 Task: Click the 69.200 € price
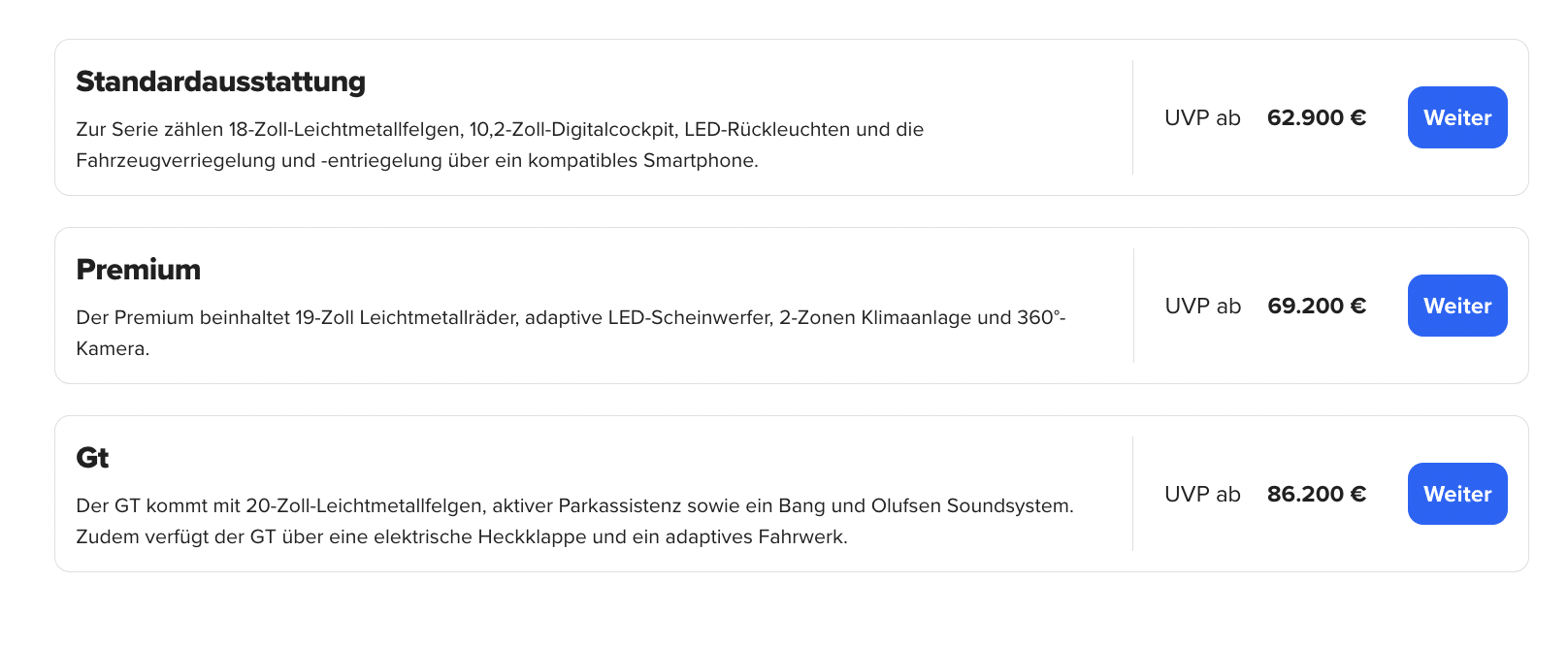(x=1317, y=306)
